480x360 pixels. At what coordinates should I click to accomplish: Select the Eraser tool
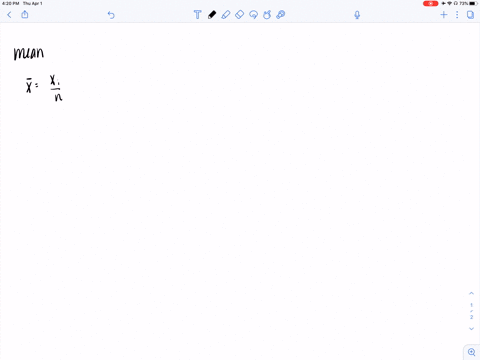tap(239, 15)
